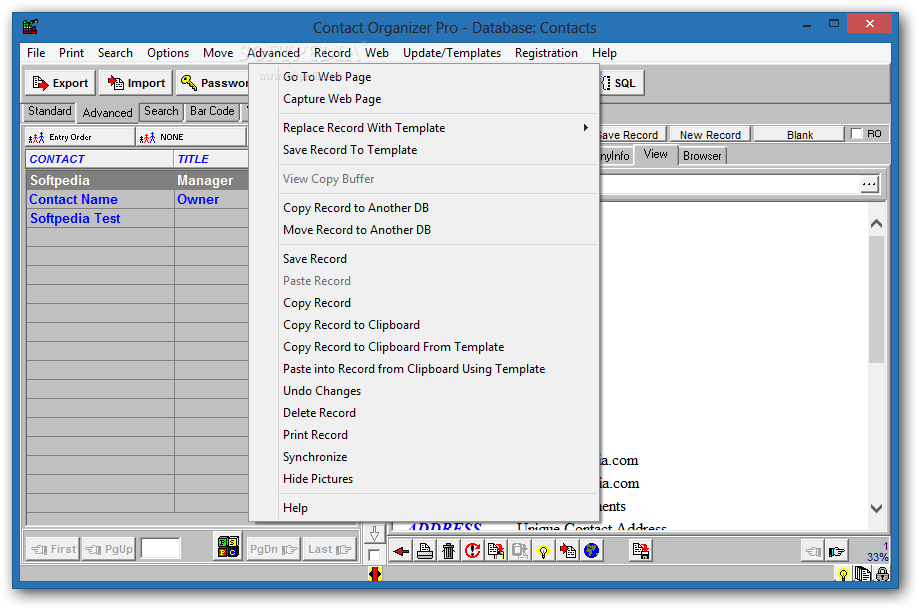Open the Web menu

pos(377,53)
